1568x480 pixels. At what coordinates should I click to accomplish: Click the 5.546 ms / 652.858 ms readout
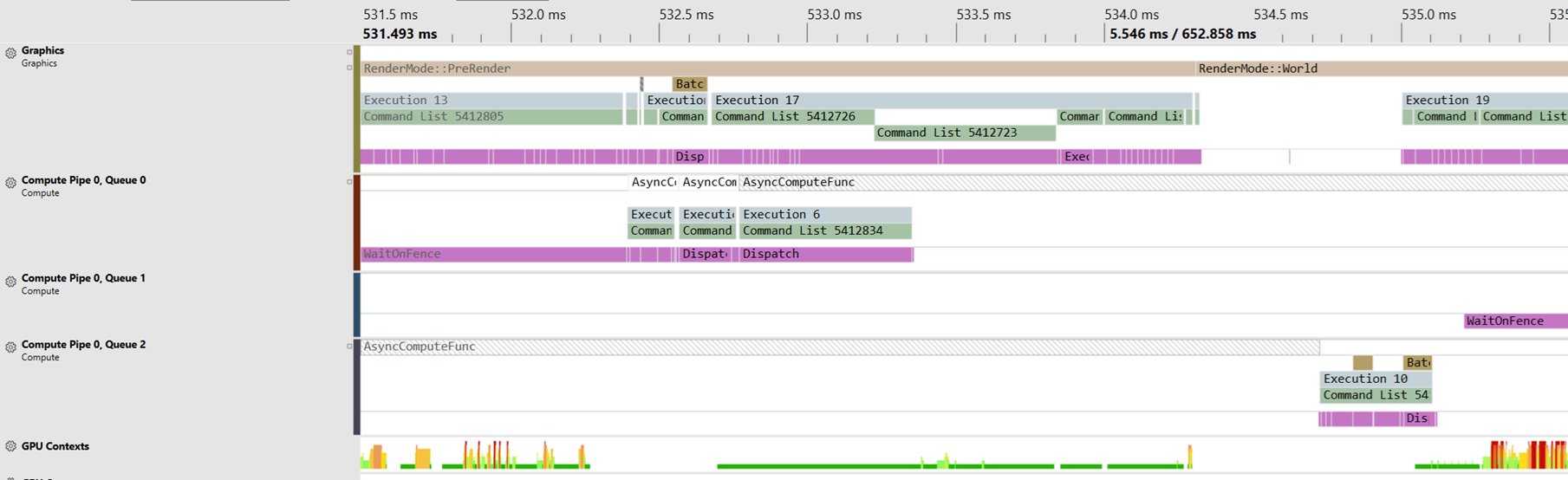click(x=1182, y=34)
